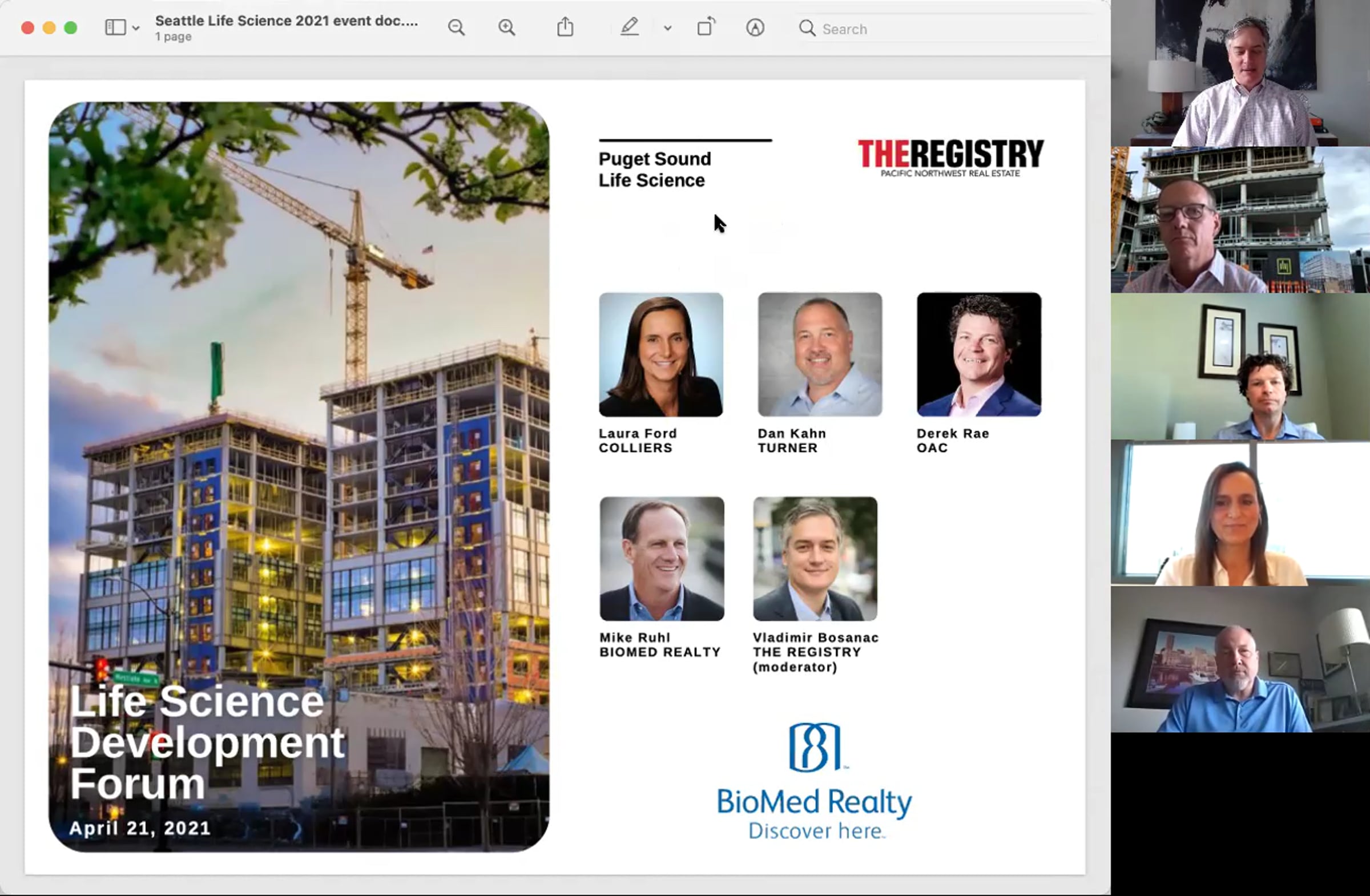Click the Rotate page icon
Screen dimensions: 1370x896
[x=706, y=27]
